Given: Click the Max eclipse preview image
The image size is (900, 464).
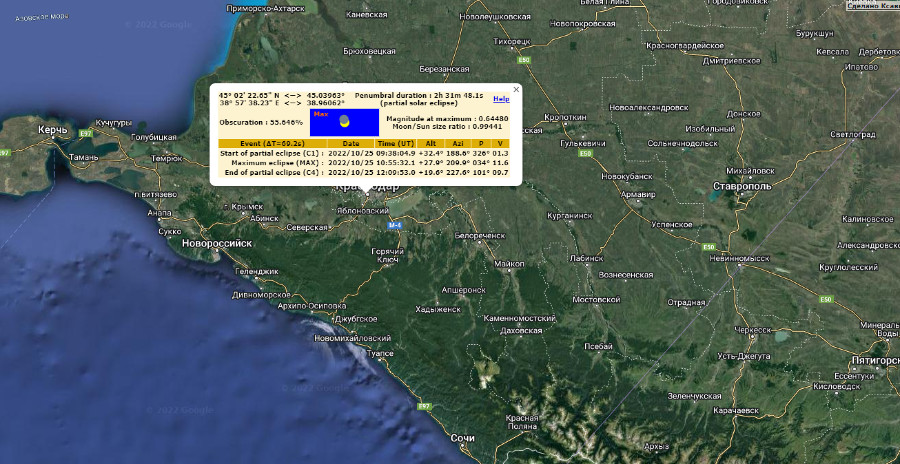Looking at the screenshot, I should [344, 122].
